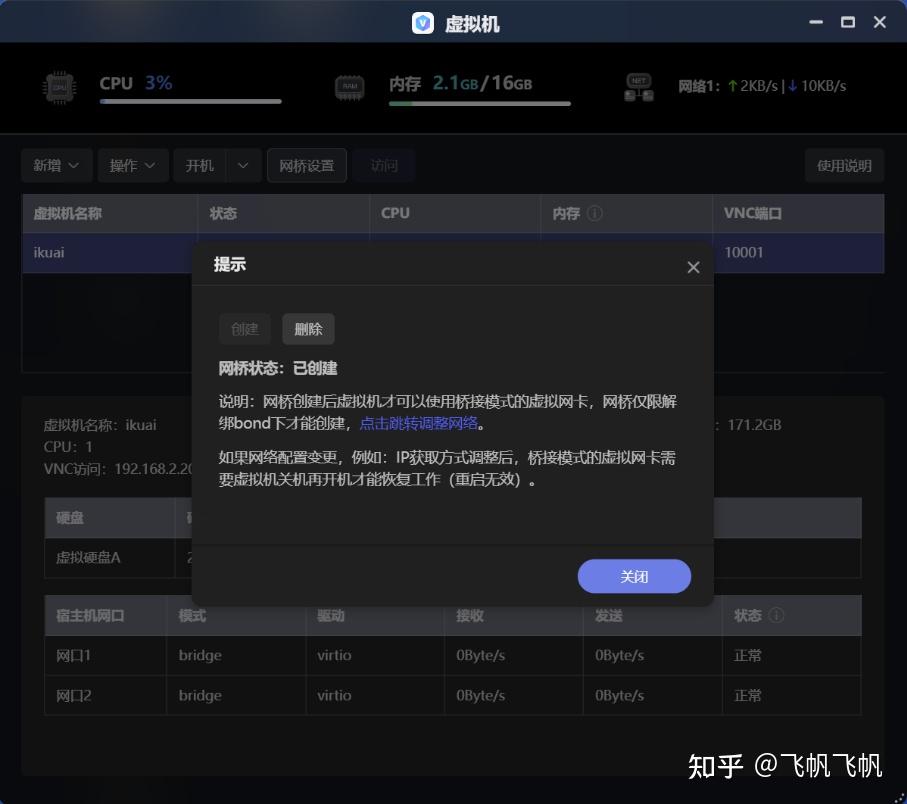This screenshot has width=907, height=804.
Task: Select the 访问 toolbar item
Action: [384, 165]
